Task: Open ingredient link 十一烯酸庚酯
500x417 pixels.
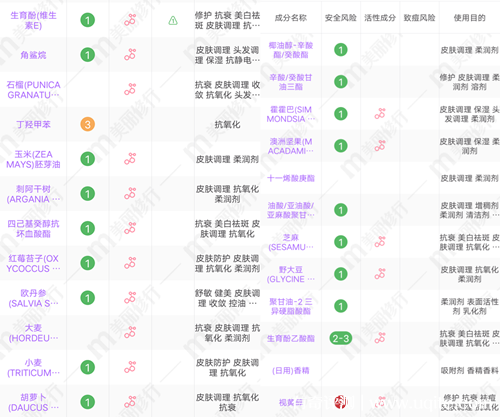Action: [291, 178]
